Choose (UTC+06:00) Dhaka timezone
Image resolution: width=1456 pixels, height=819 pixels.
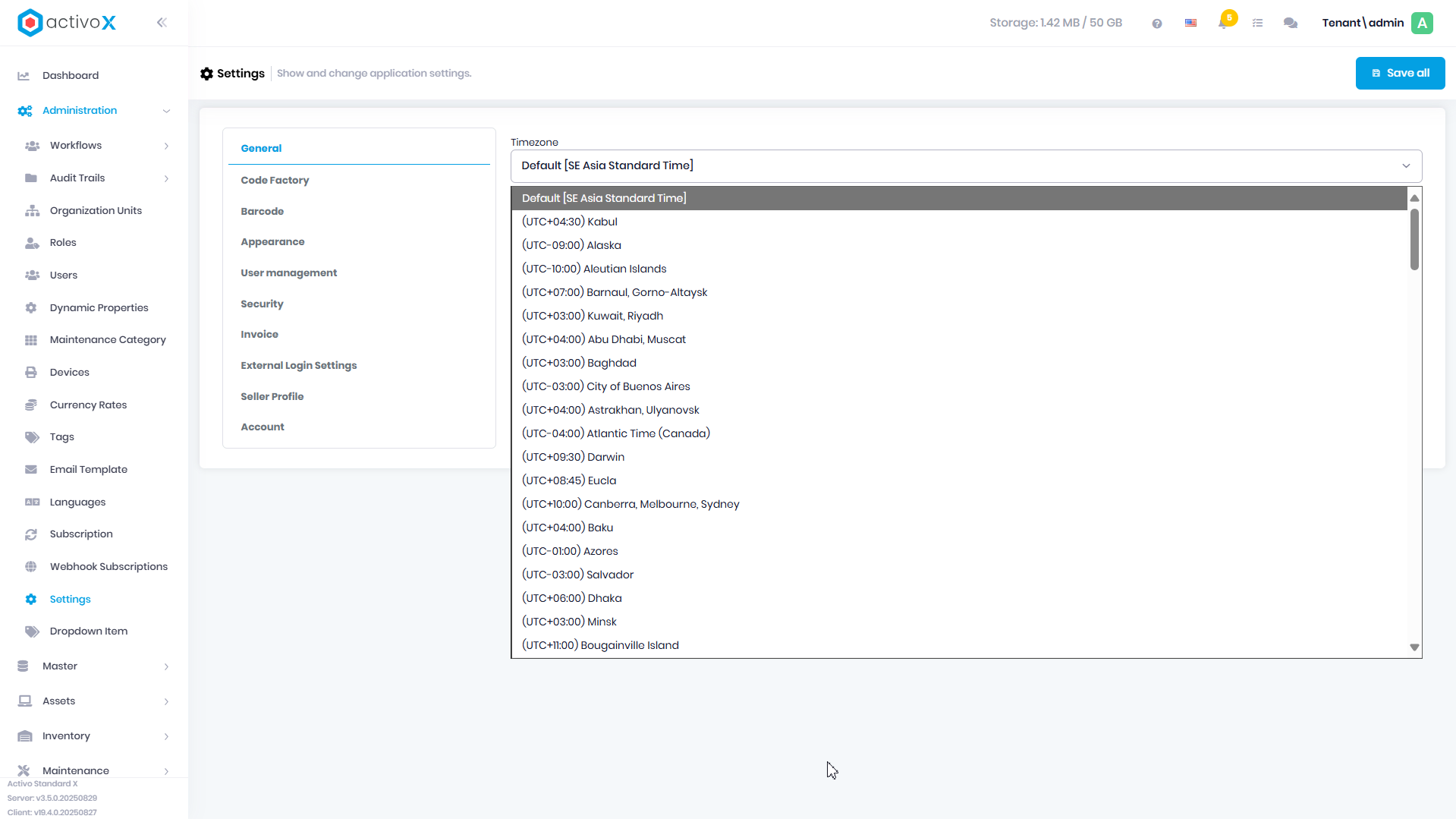click(x=959, y=598)
